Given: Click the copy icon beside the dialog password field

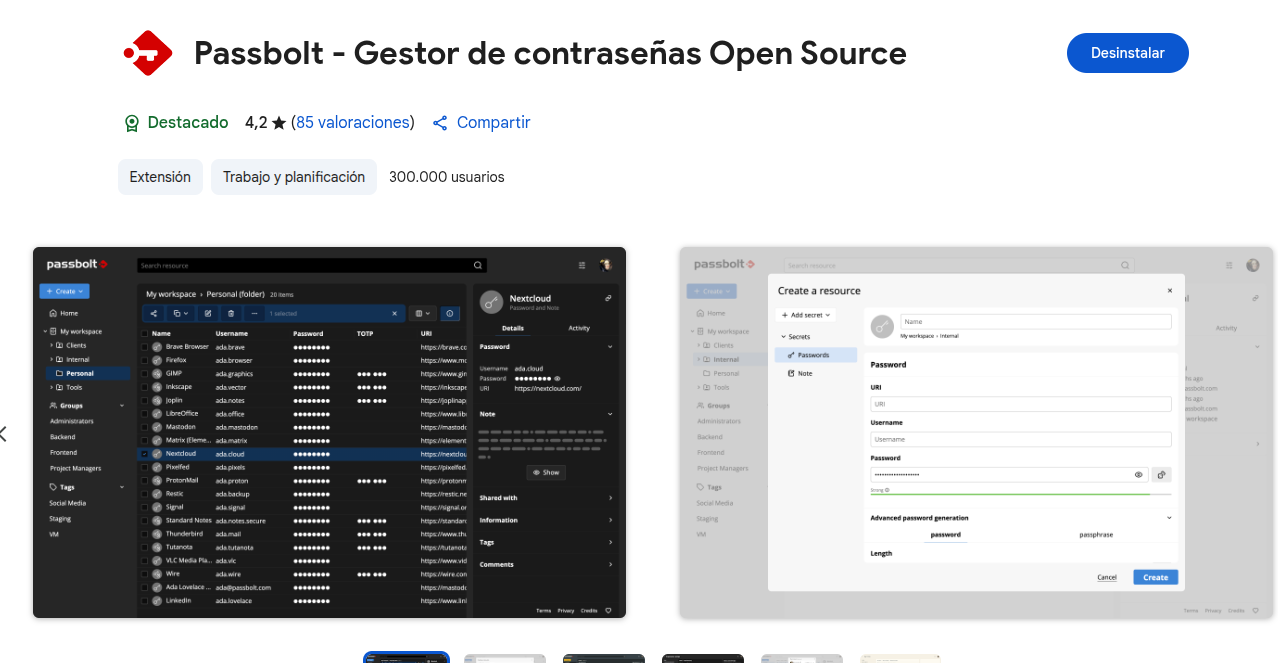Looking at the screenshot, I should click(x=1160, y=475).
